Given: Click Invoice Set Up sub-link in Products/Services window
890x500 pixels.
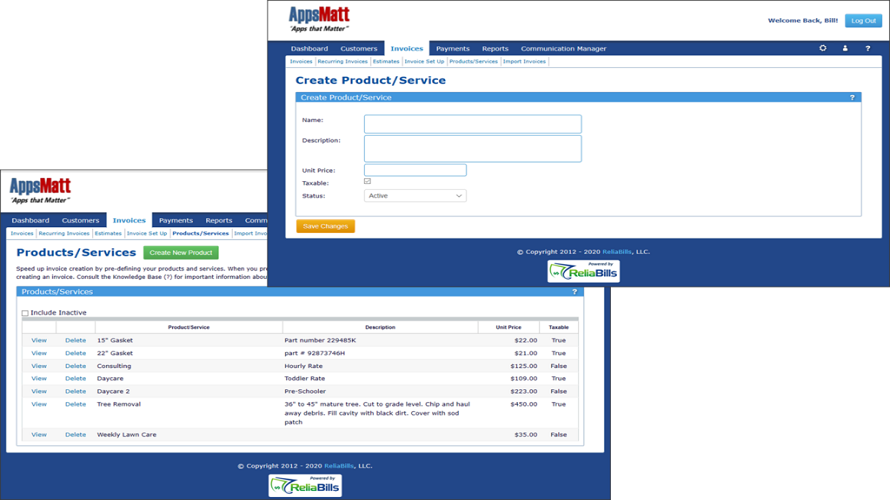Looking at the screenshot, I should point(146,233).
